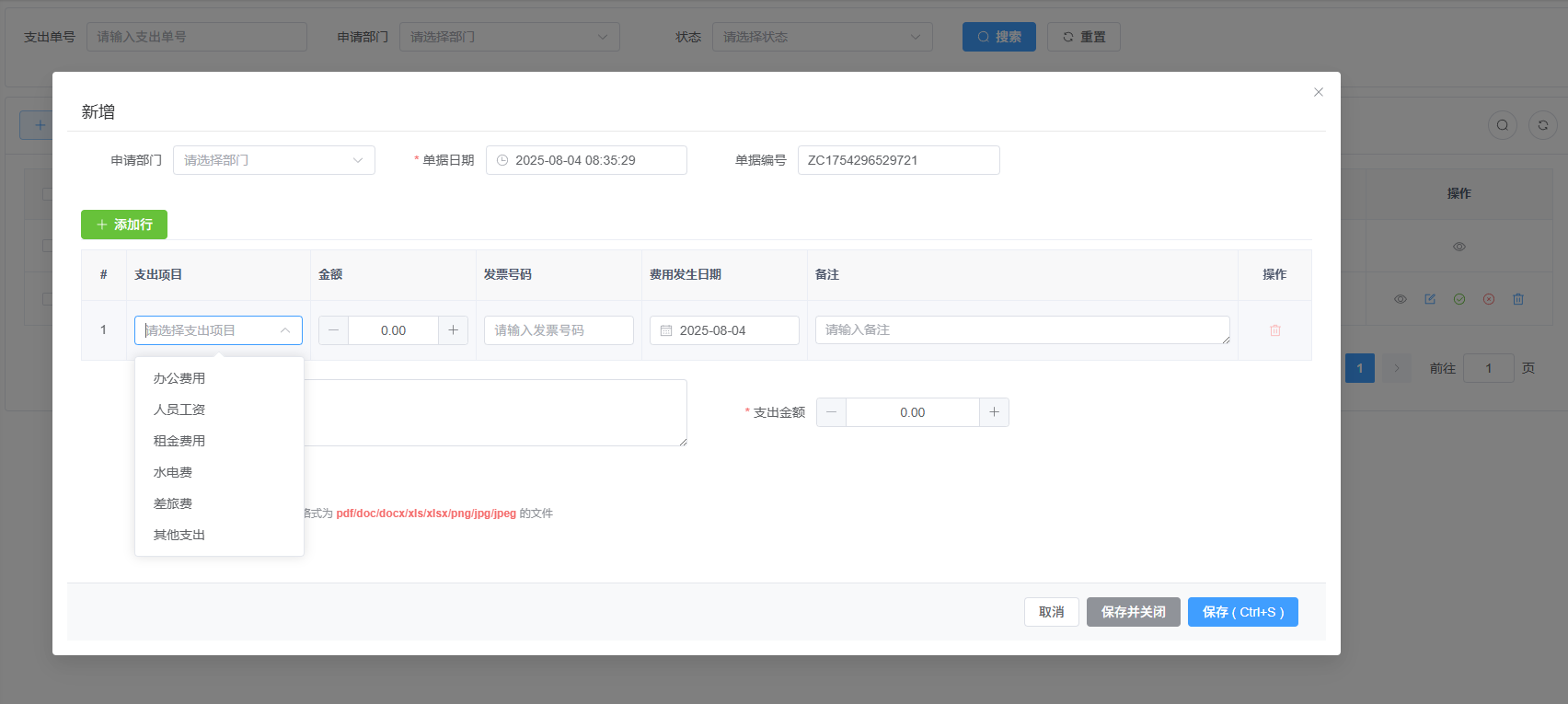Screen dimensions: 1568x704
Task: Select 水电费 expense item
Action: [173, 472]
